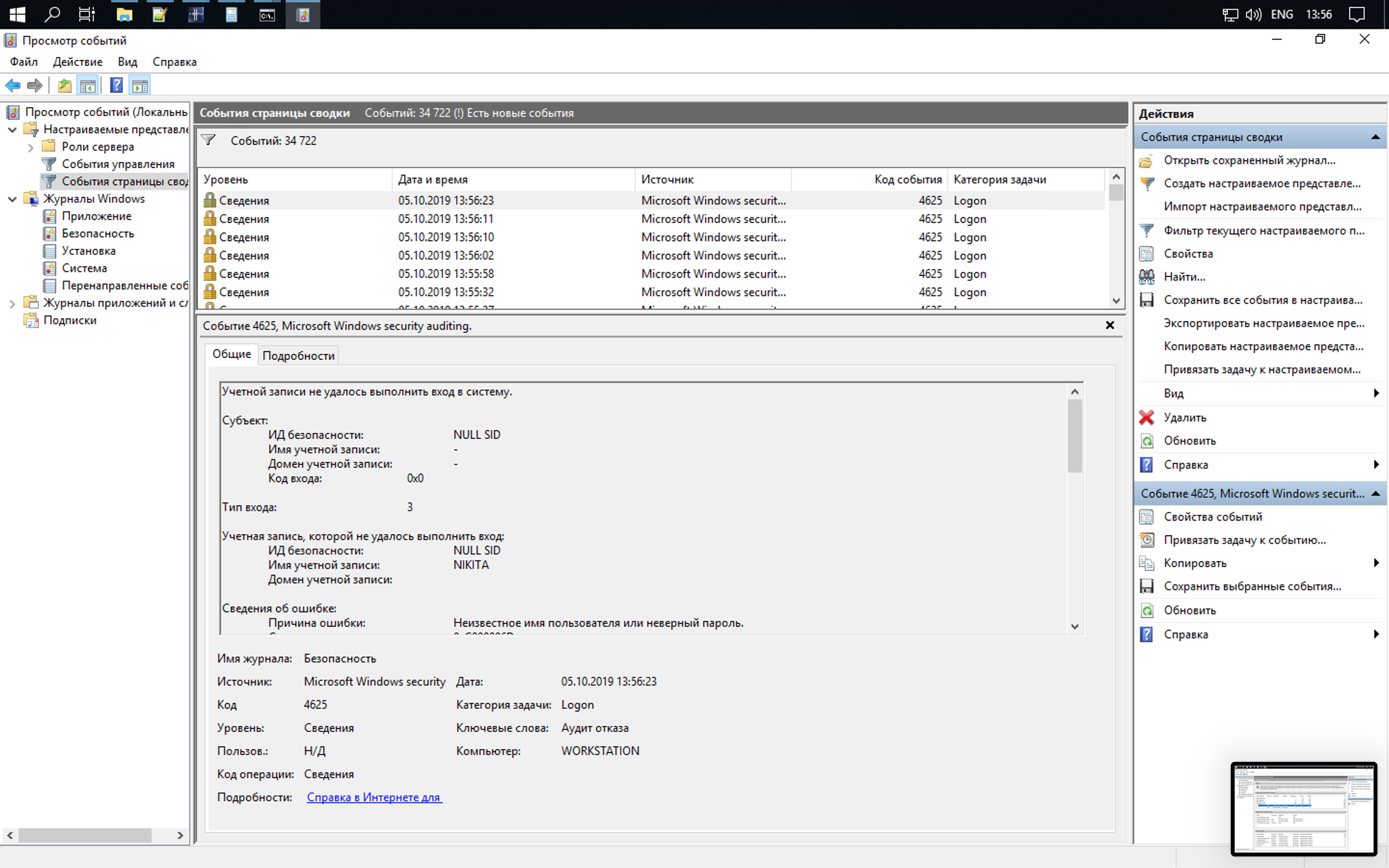Image resolution: width=1389 pixels, height=868 pixels.
Task: Click the filter funnel icon beside event count
Action: coord(208,140)
